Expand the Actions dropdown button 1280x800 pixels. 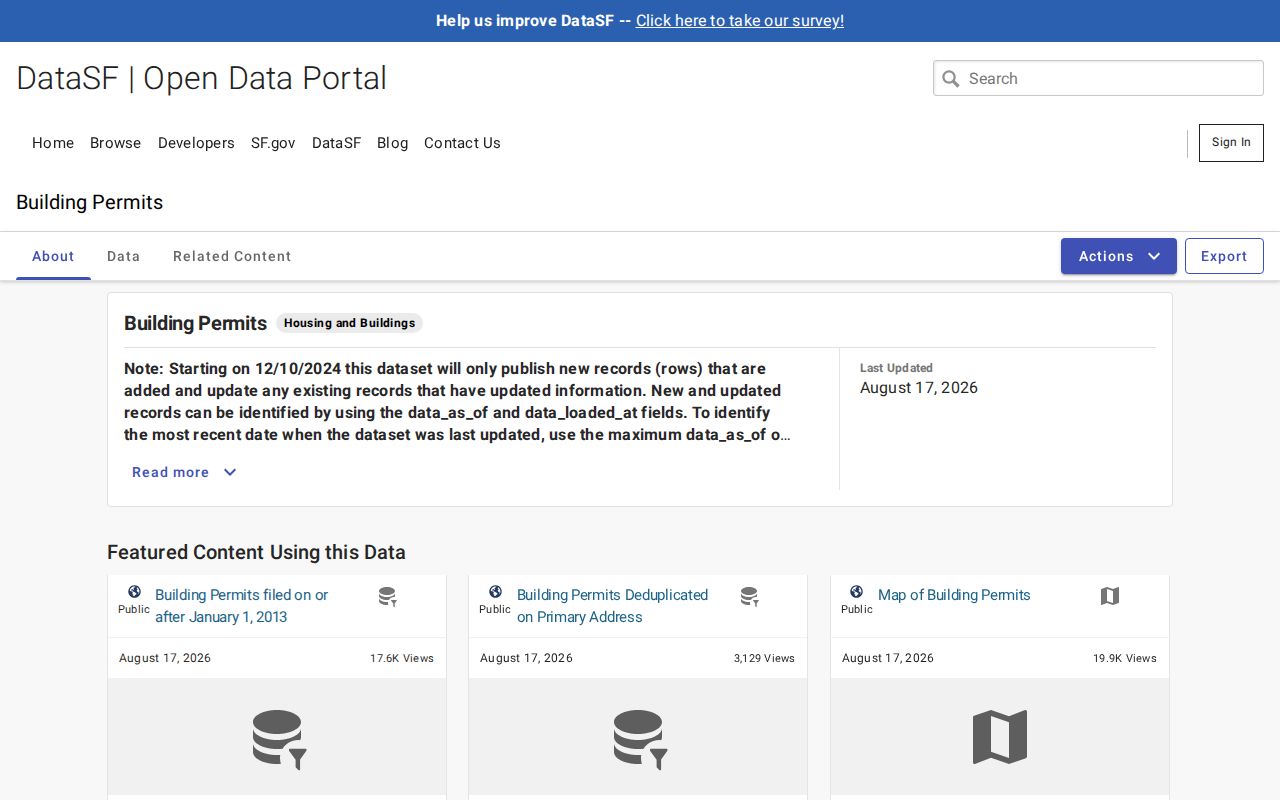(1119, 256)
